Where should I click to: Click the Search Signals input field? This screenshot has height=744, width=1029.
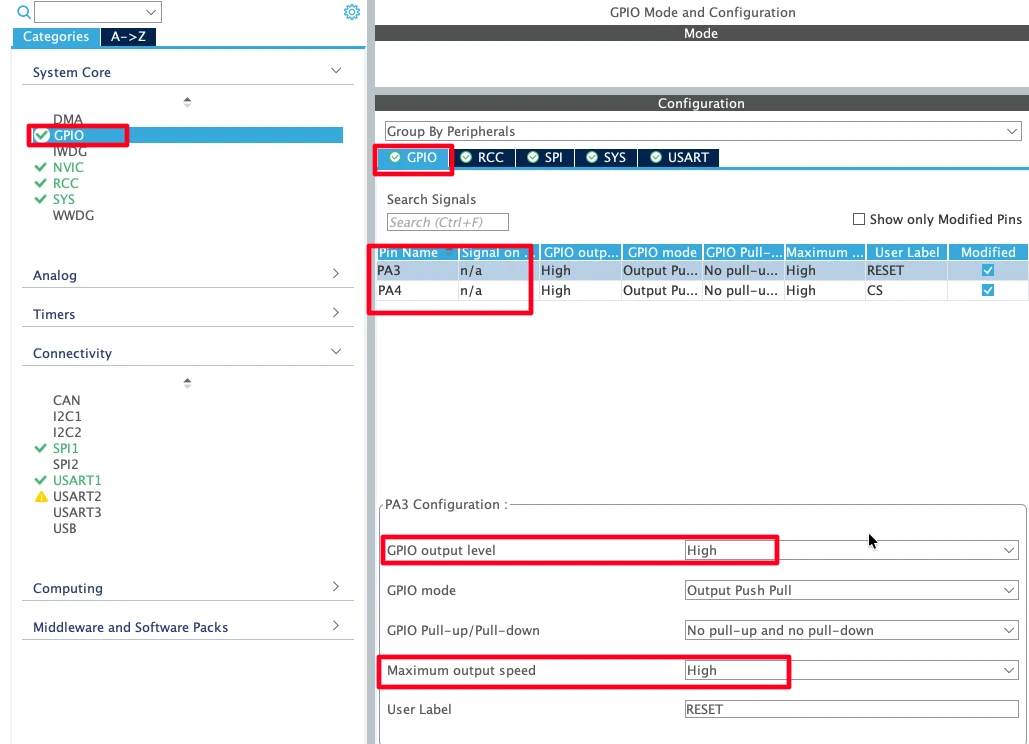click(x=447, y=222)
